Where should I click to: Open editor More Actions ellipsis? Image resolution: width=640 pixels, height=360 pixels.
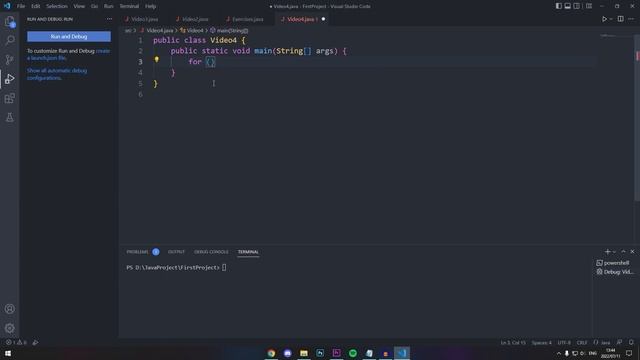coord(631,19)
